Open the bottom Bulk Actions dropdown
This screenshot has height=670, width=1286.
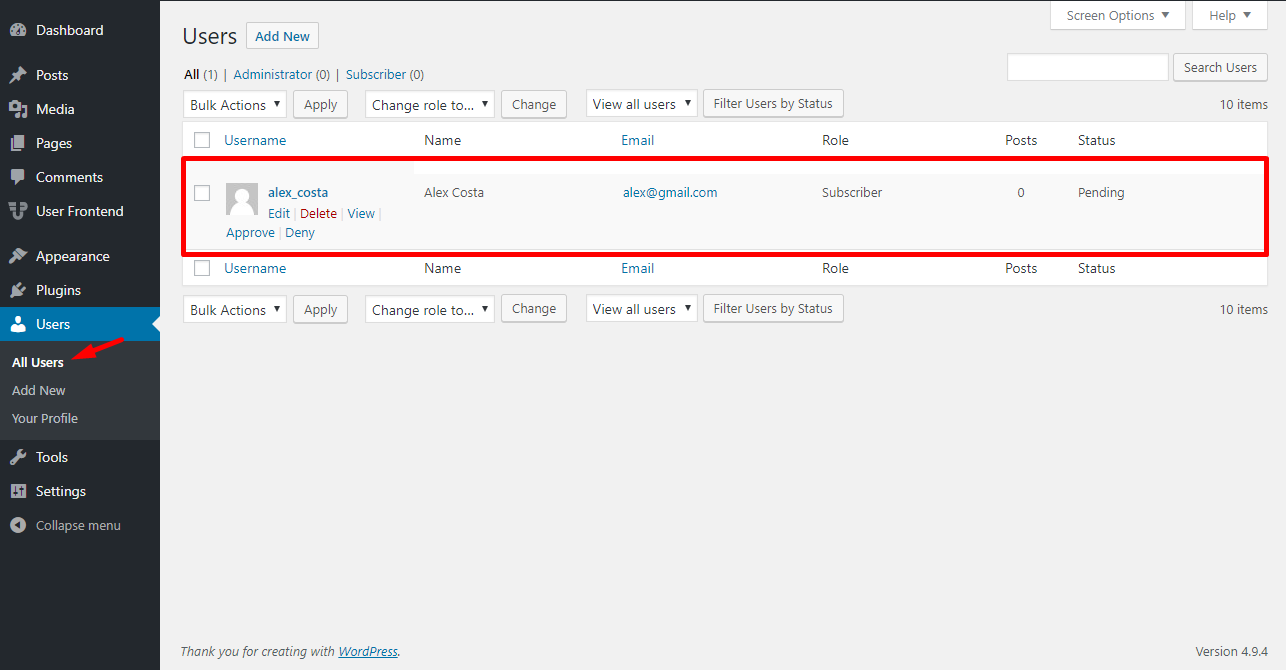click(x=235, y=309)
